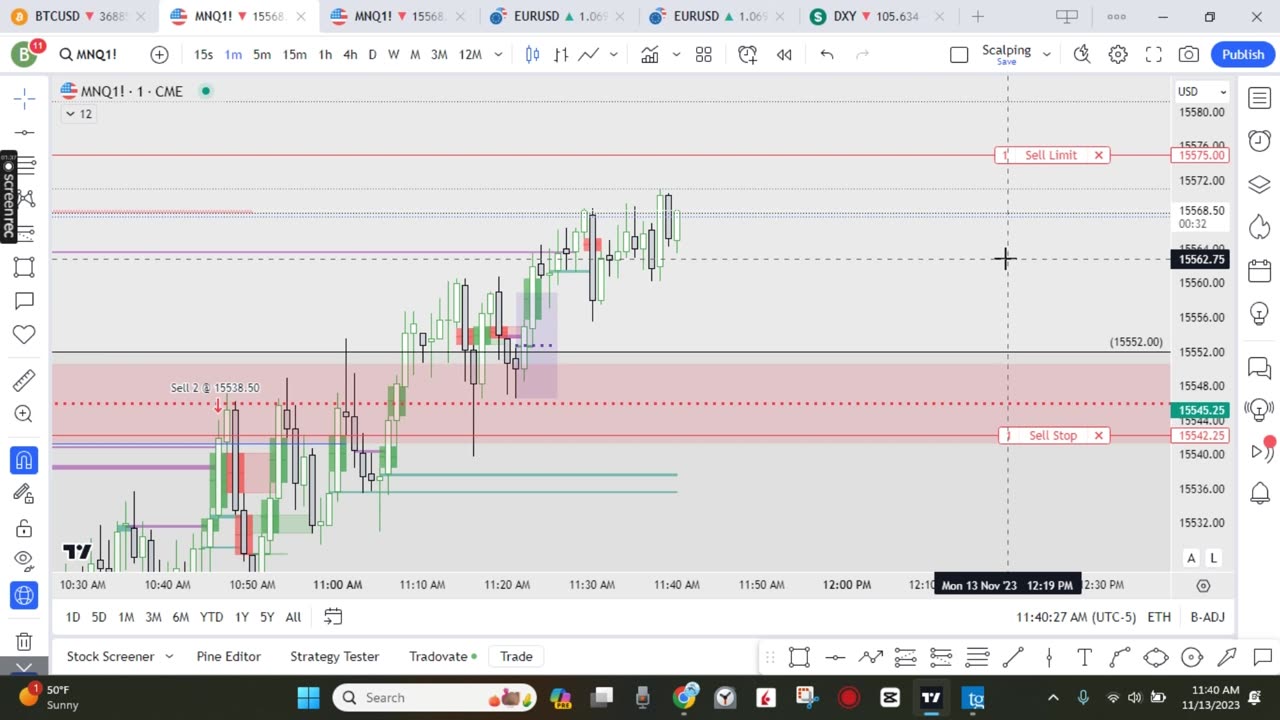Open the watchlist panel in right sidebar
The image size is (1280, 720).
point(1259,98)
